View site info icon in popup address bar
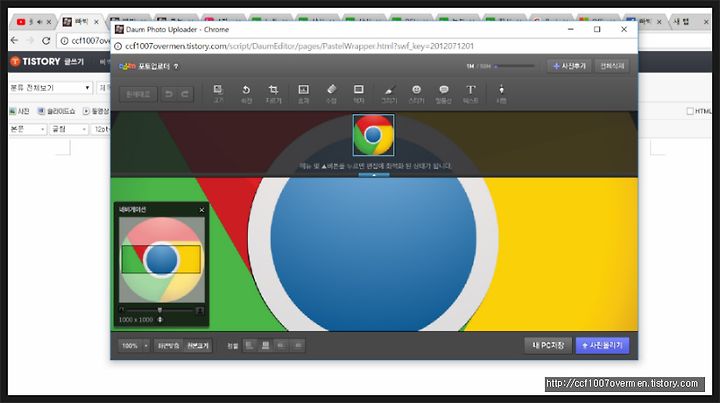 118,46
